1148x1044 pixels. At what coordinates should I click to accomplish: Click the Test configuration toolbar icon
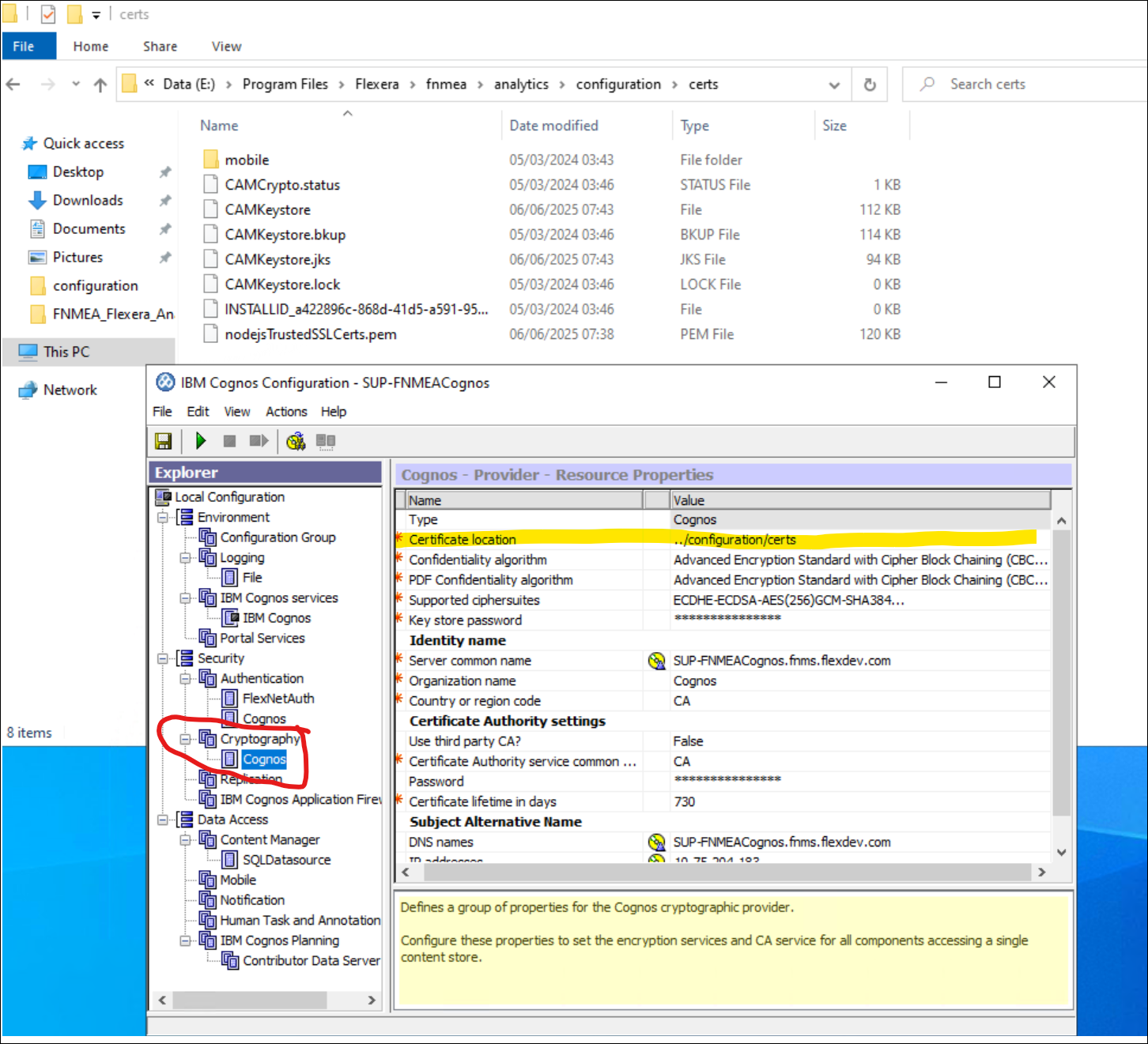click(x=296, y=441)
